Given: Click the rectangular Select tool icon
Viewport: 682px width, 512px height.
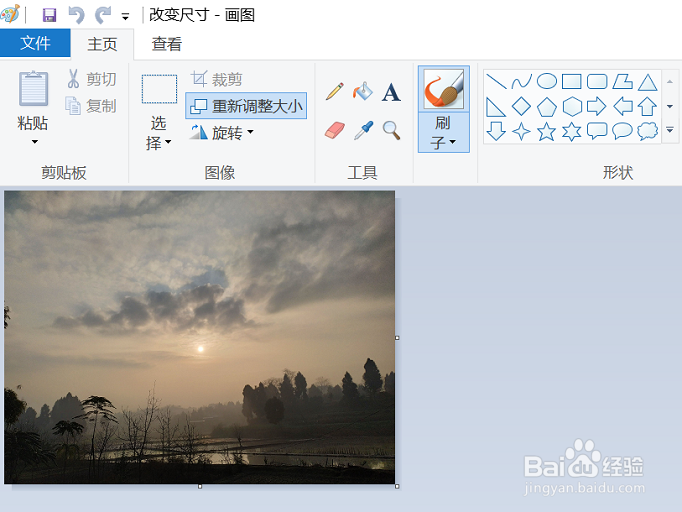Looking at the screenshot, I should [x=159, y=89].
